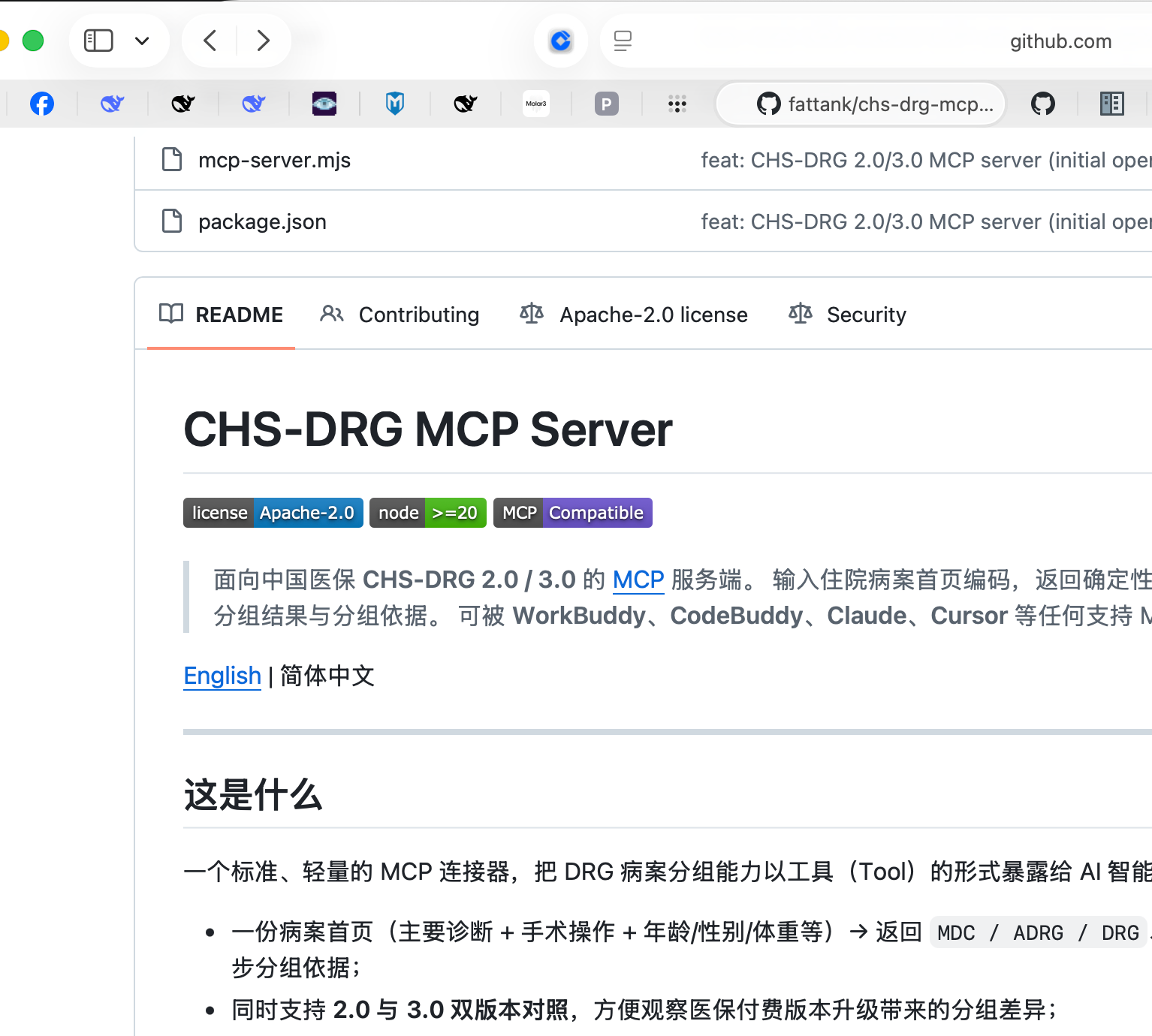Open the blue M shield pinned tab

395,104
